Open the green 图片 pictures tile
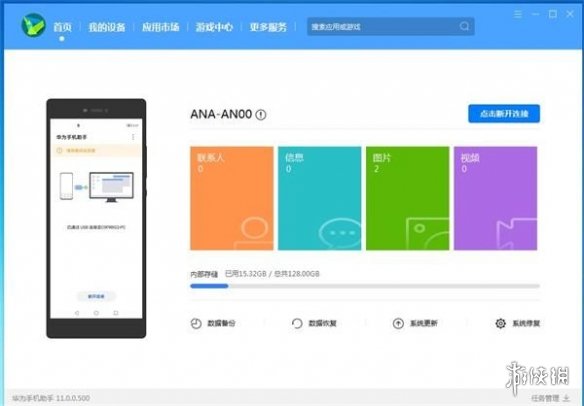The height and width of the screenshot is (406, 584). coord(407,198)
